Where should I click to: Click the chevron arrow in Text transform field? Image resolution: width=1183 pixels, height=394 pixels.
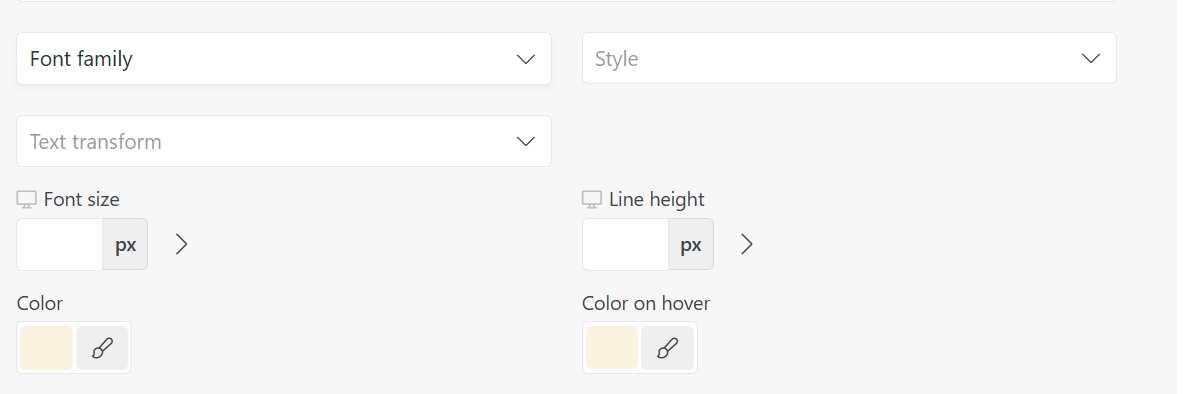(526, 142)
